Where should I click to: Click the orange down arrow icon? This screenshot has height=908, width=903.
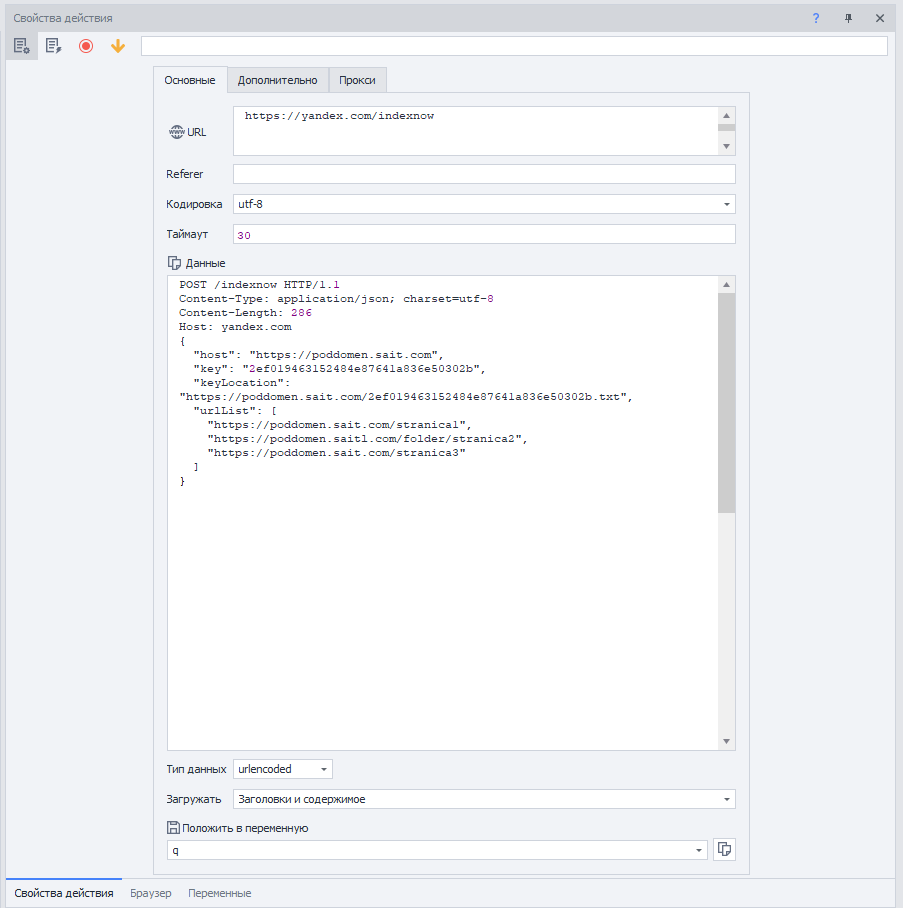coord(118,46)
